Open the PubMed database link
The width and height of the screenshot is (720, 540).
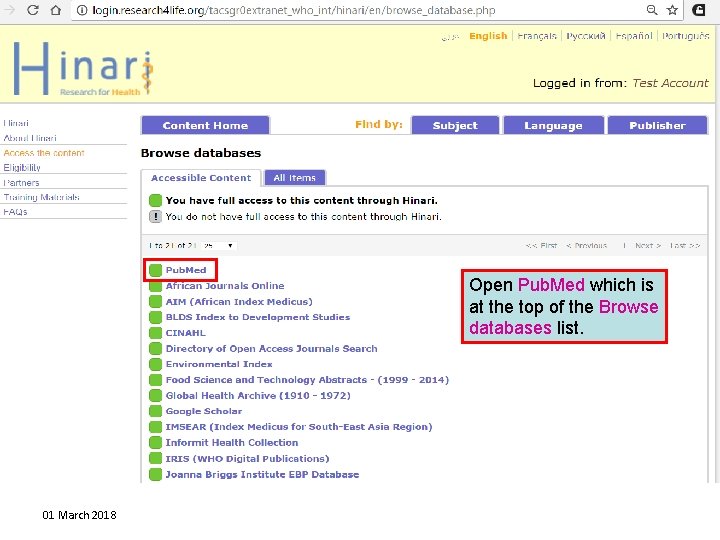[x=186, y=270]
